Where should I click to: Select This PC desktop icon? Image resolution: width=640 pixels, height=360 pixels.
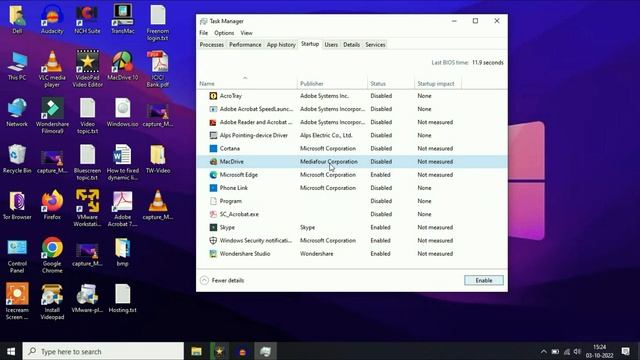17,65
